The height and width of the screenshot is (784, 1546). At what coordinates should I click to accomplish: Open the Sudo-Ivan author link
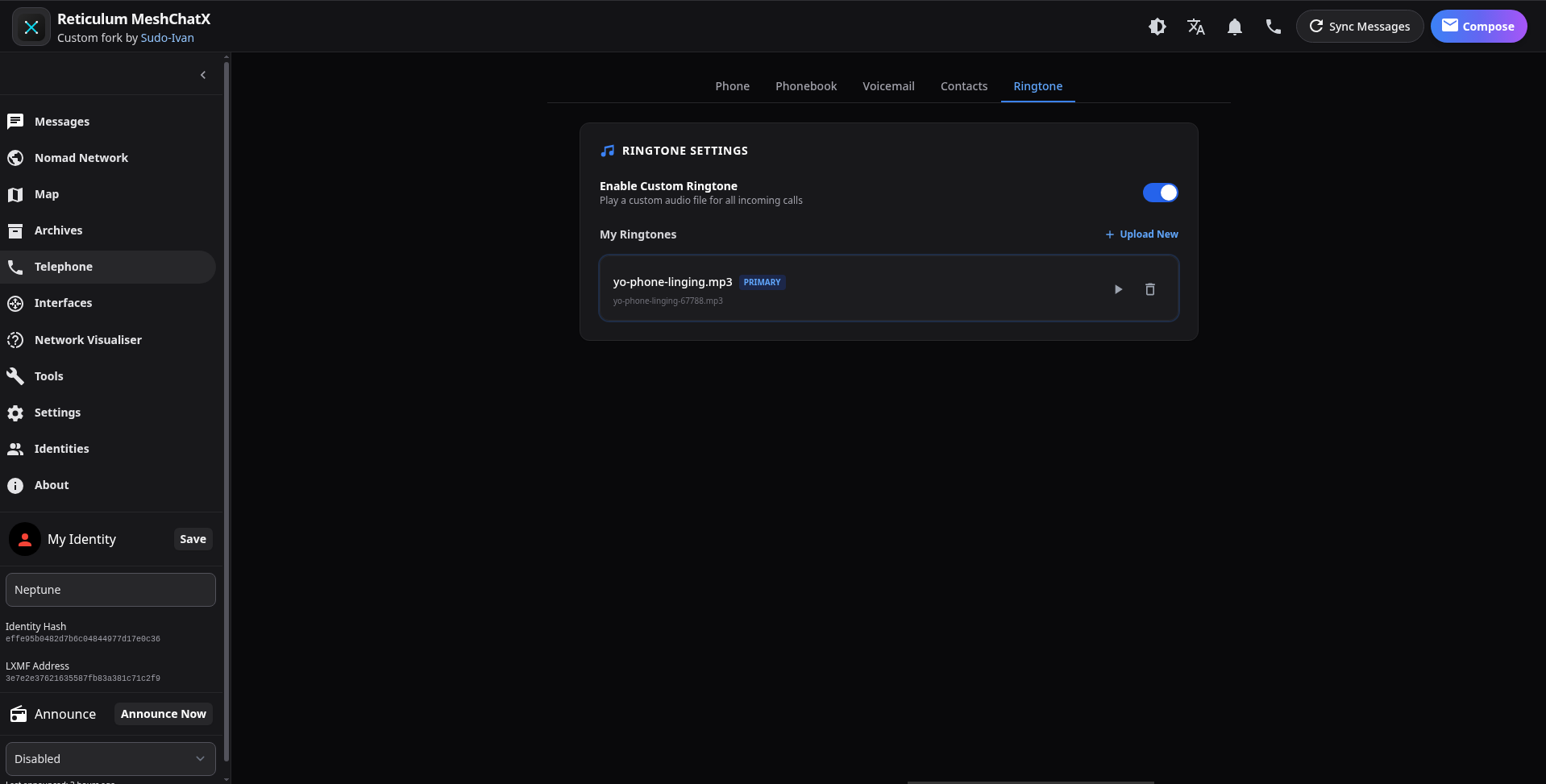tap(167, 38)
